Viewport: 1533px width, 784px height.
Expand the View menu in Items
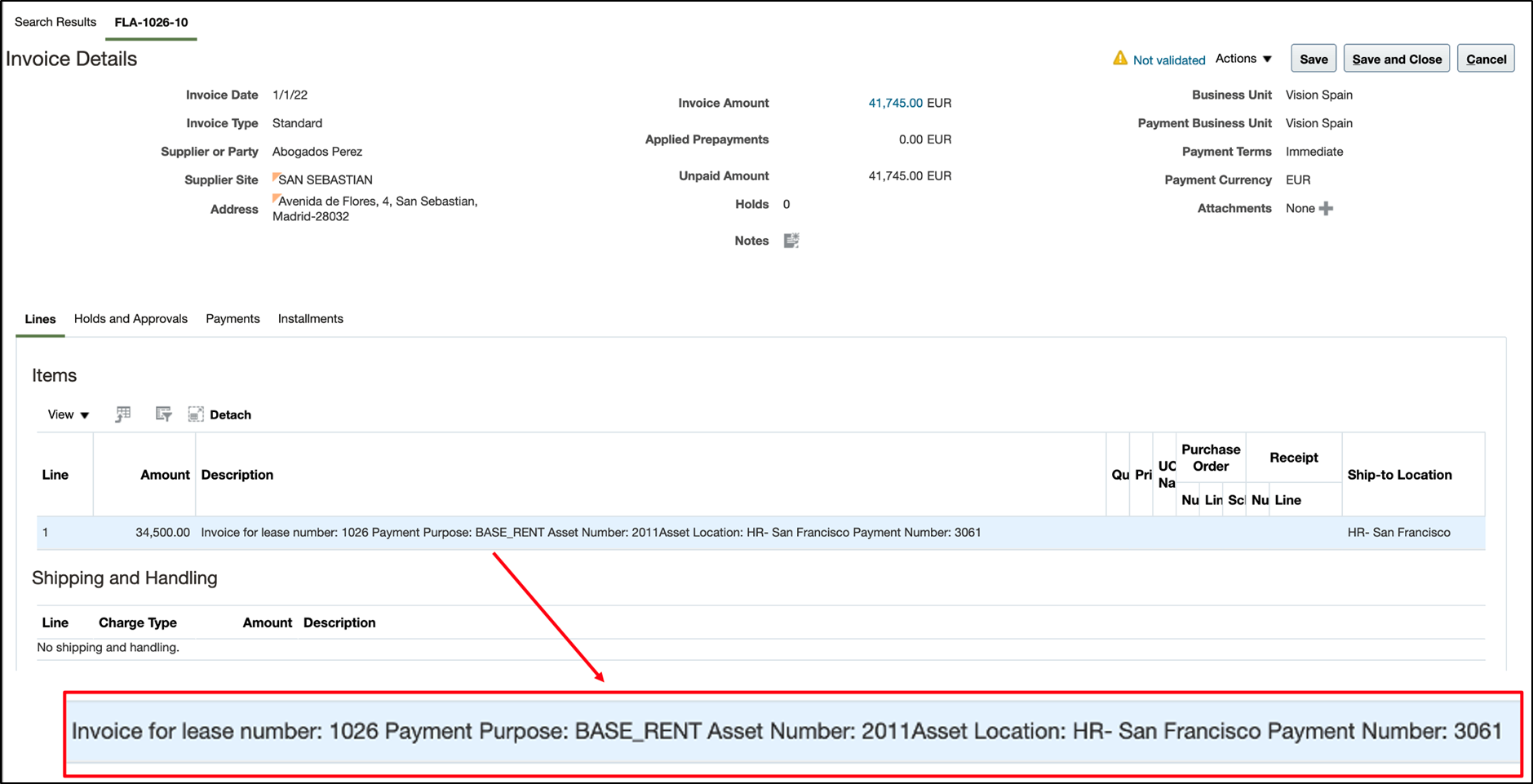tap(69, 414)
